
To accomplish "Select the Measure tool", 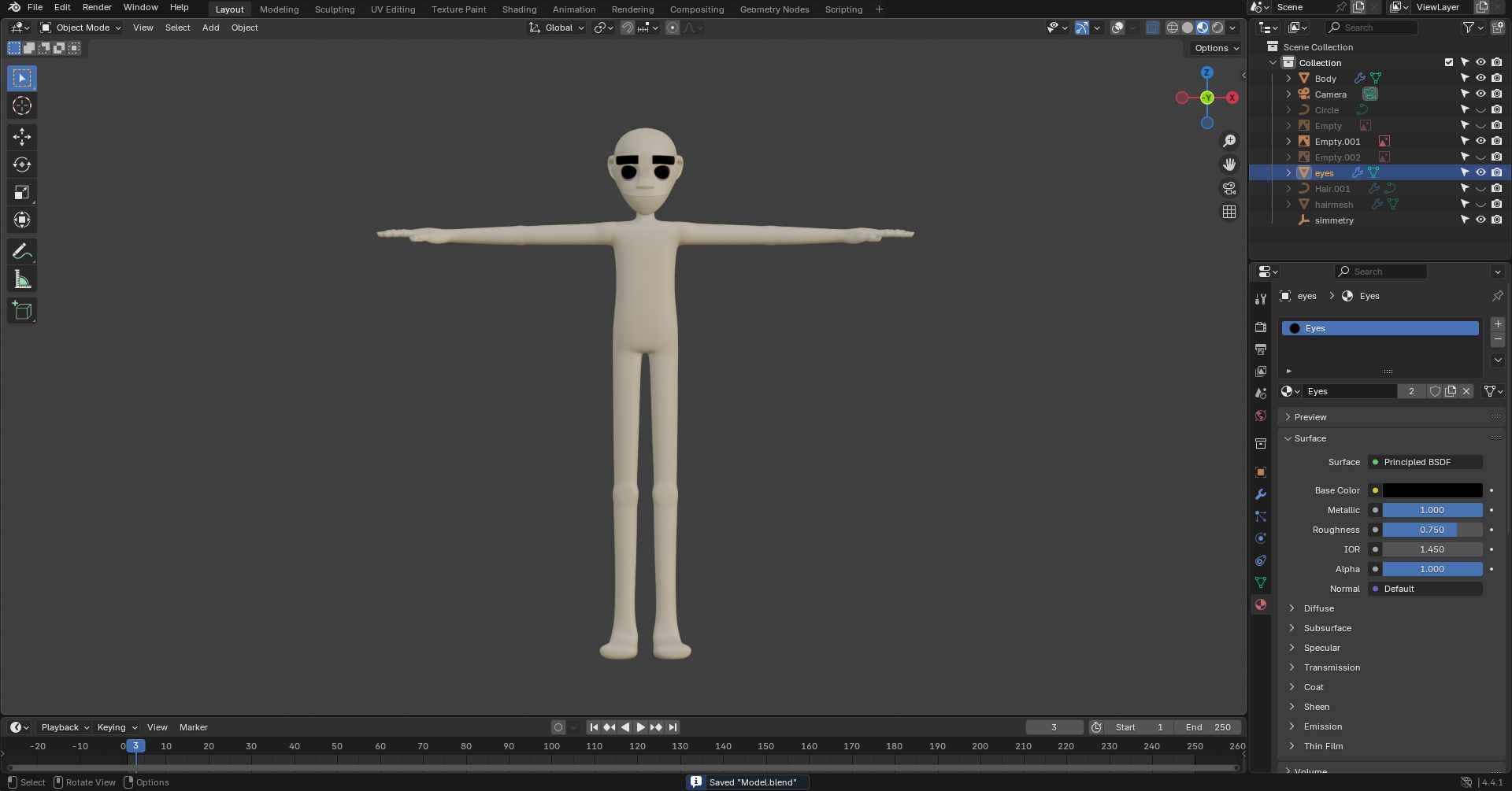I will pyautogui.click(x=22, y=279).
